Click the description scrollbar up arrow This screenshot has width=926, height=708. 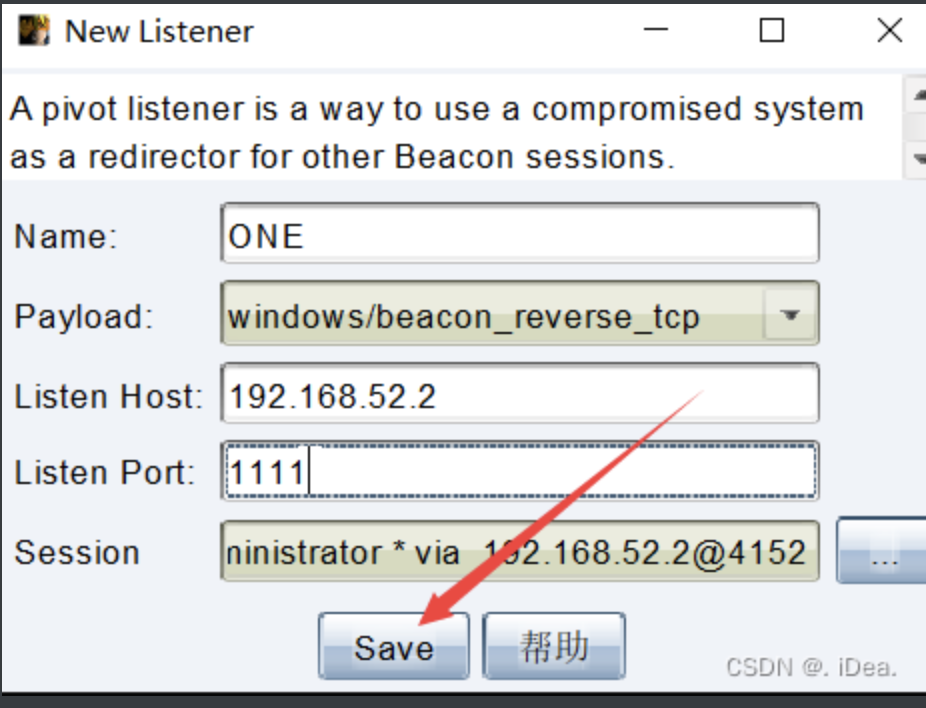(916, 94)
